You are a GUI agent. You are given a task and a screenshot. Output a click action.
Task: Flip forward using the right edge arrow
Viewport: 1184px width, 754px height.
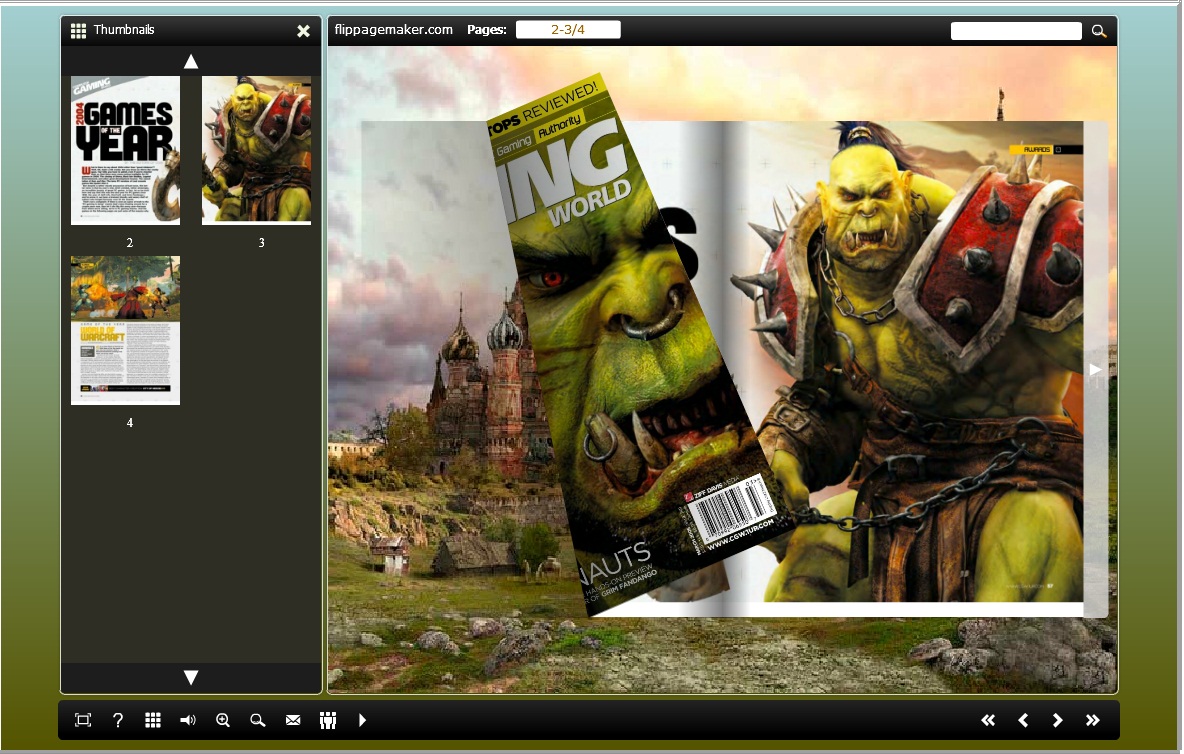[x=1096, y=369]
